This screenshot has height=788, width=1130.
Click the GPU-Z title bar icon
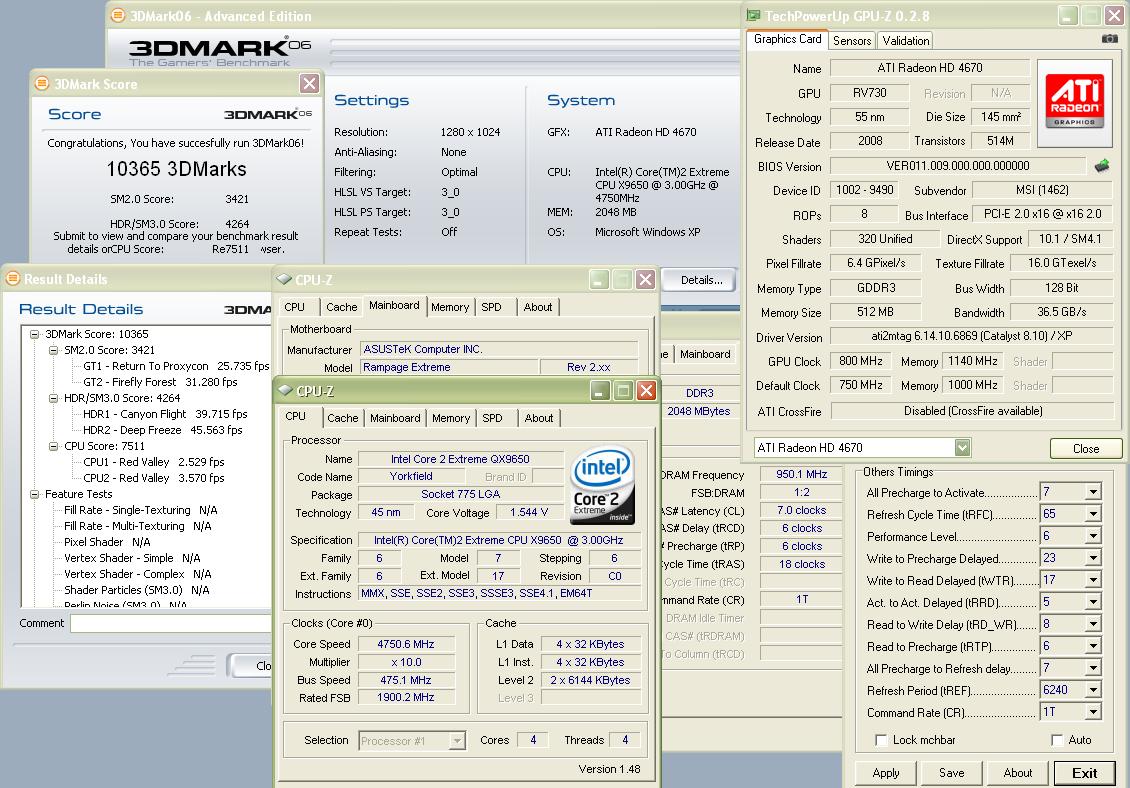point(753,15)
